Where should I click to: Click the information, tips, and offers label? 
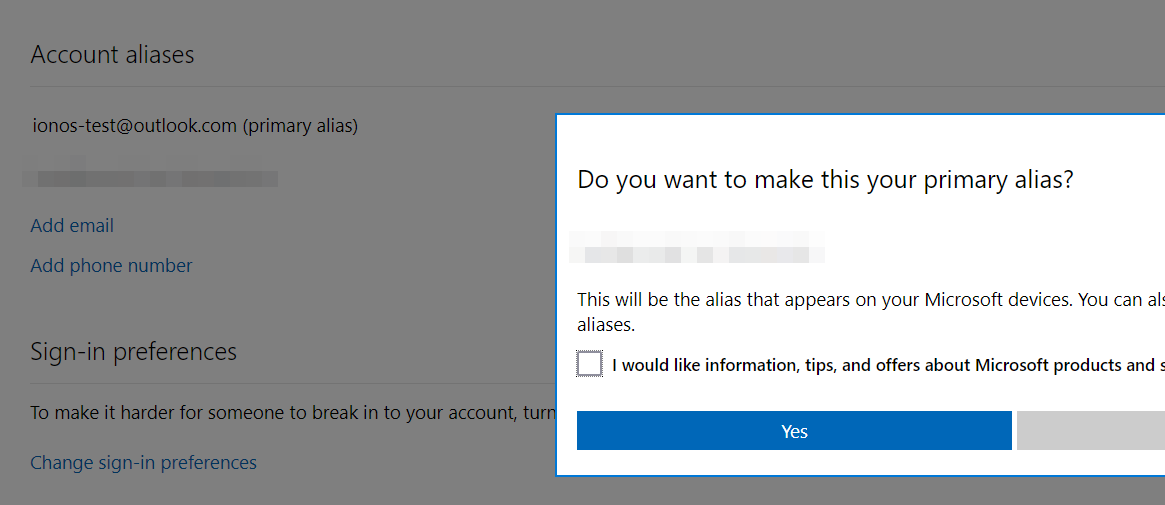click(888, 365)
